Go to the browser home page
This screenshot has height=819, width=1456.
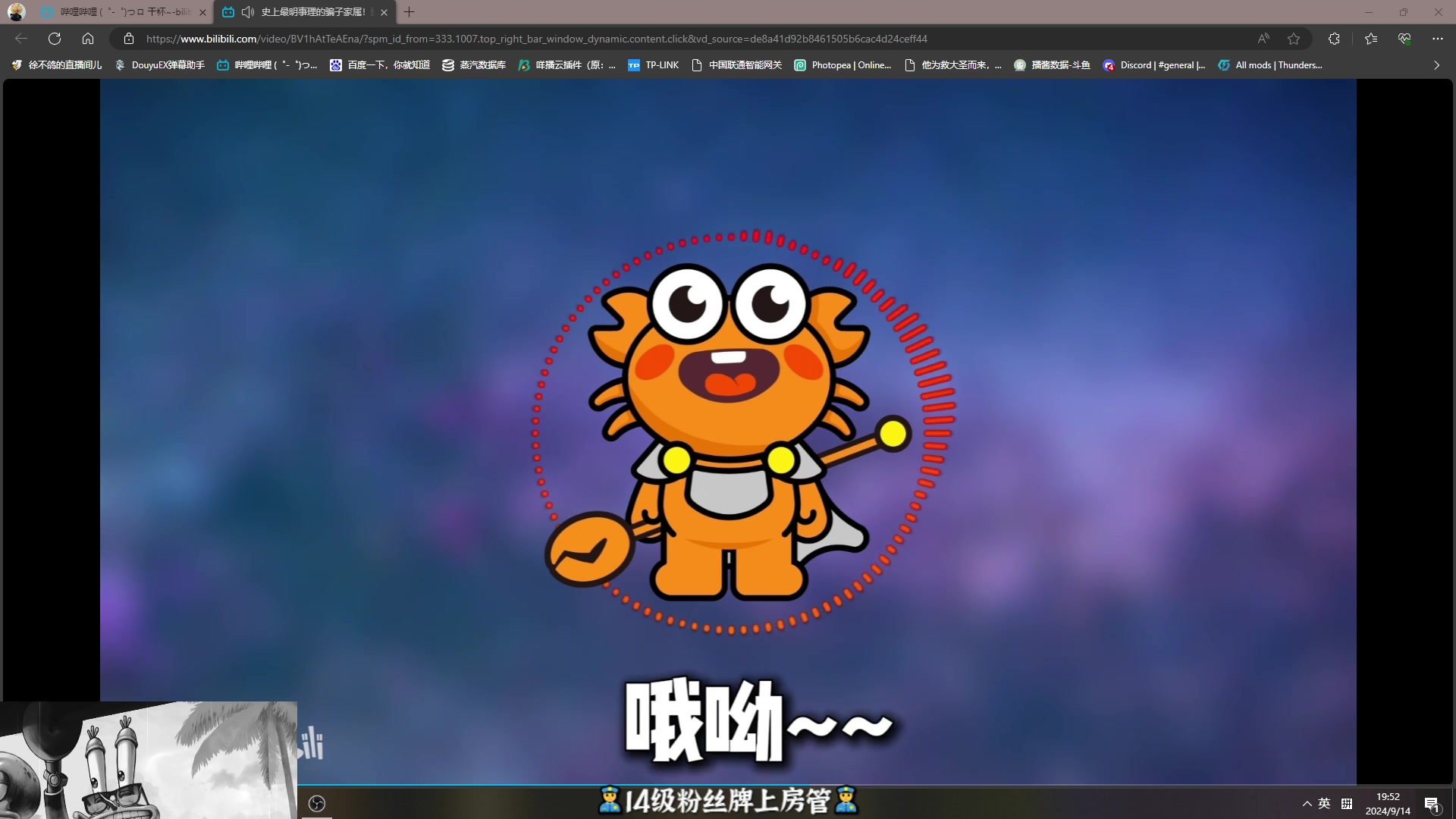point(88,39)
